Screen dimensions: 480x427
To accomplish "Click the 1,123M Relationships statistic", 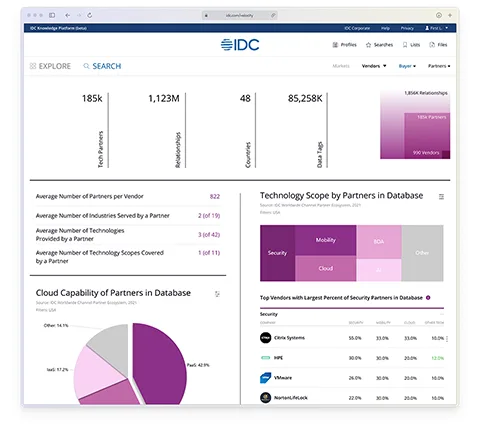I will (164, 98).
